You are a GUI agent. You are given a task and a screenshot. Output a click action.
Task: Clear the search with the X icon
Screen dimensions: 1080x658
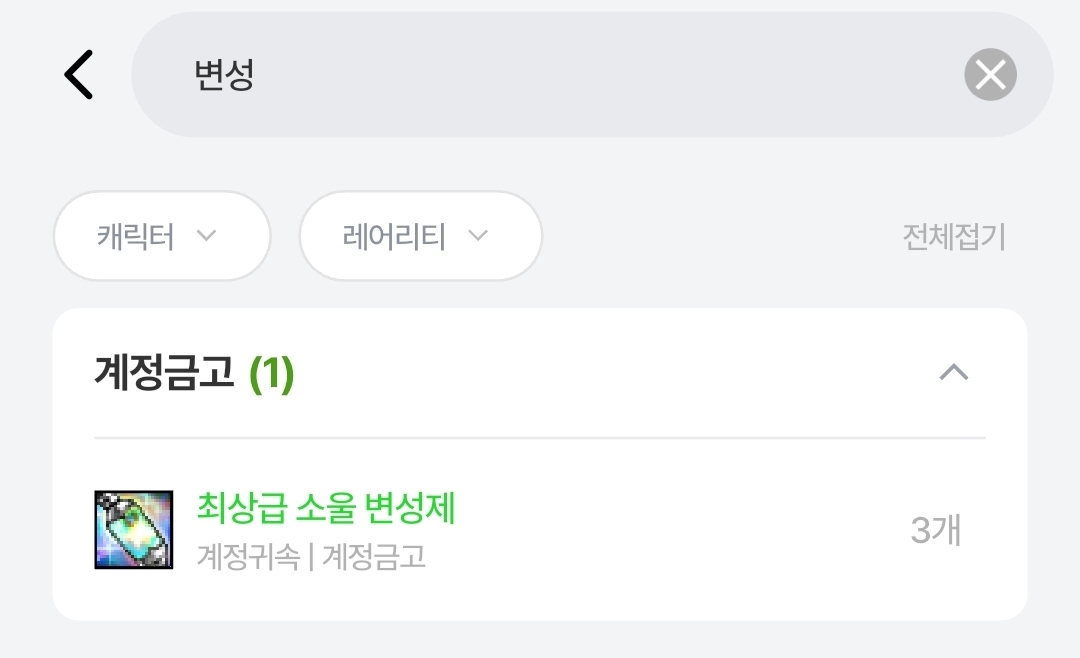[x=990, y=75]
